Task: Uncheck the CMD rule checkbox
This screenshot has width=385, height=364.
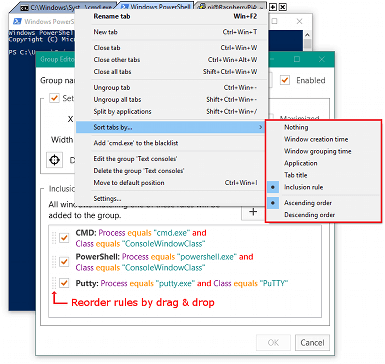Action: [x=64, y=238]
